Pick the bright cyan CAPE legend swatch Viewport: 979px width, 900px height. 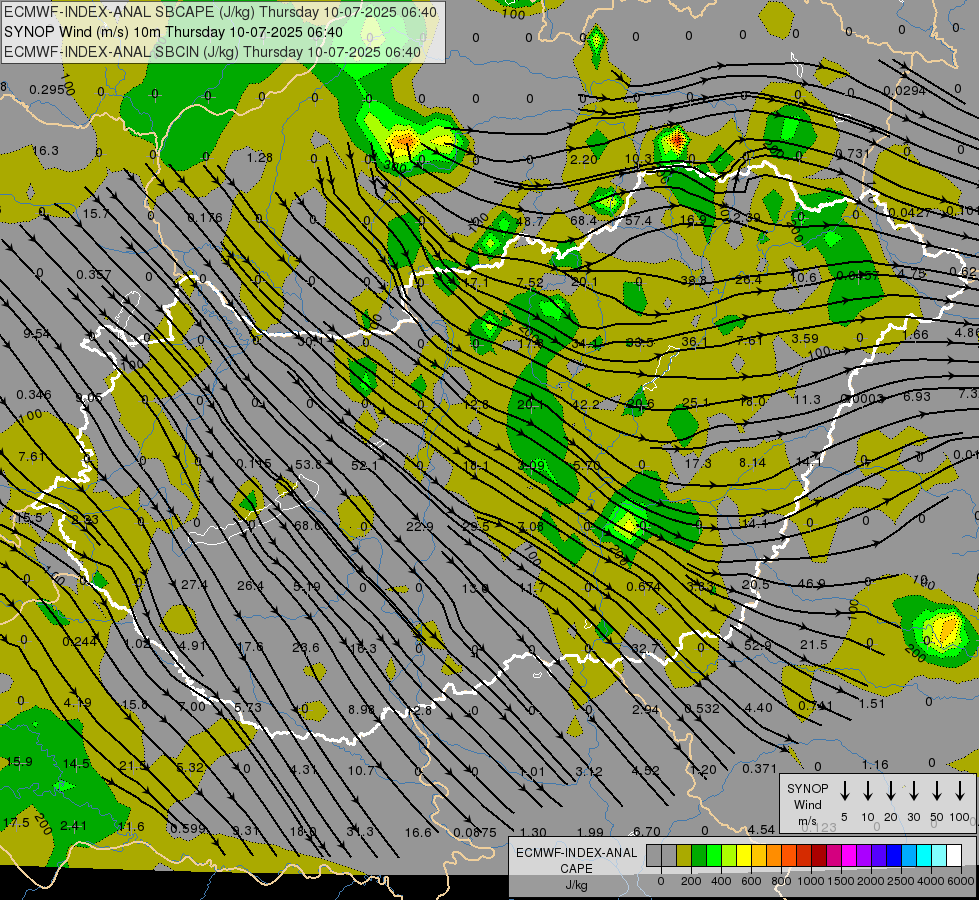click(924, 856)
